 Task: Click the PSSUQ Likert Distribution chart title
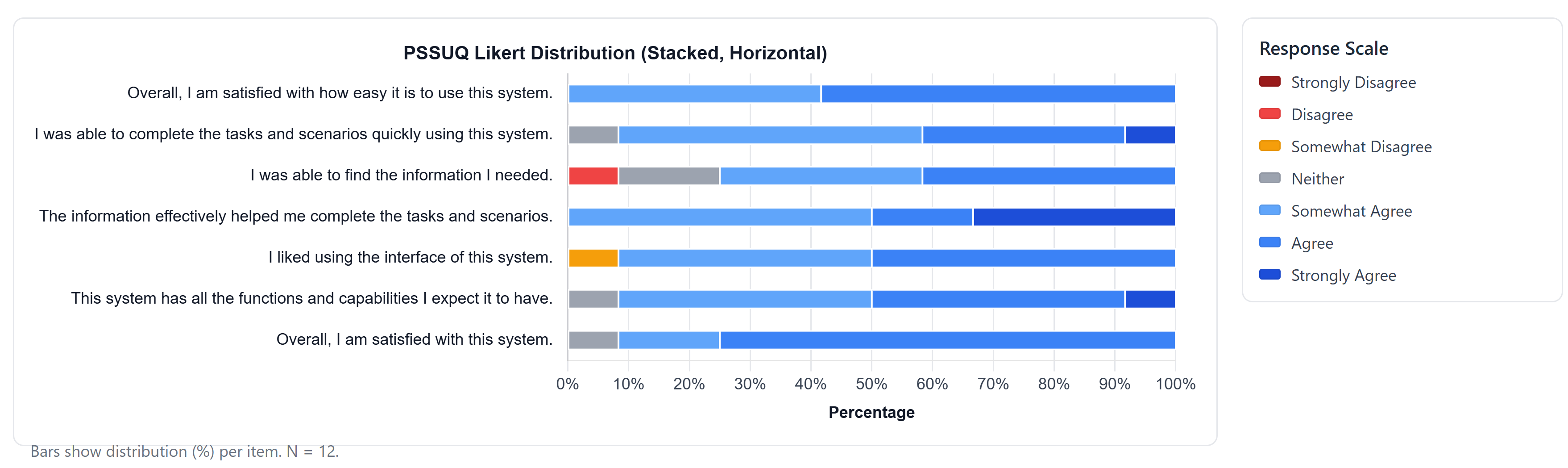615,53
